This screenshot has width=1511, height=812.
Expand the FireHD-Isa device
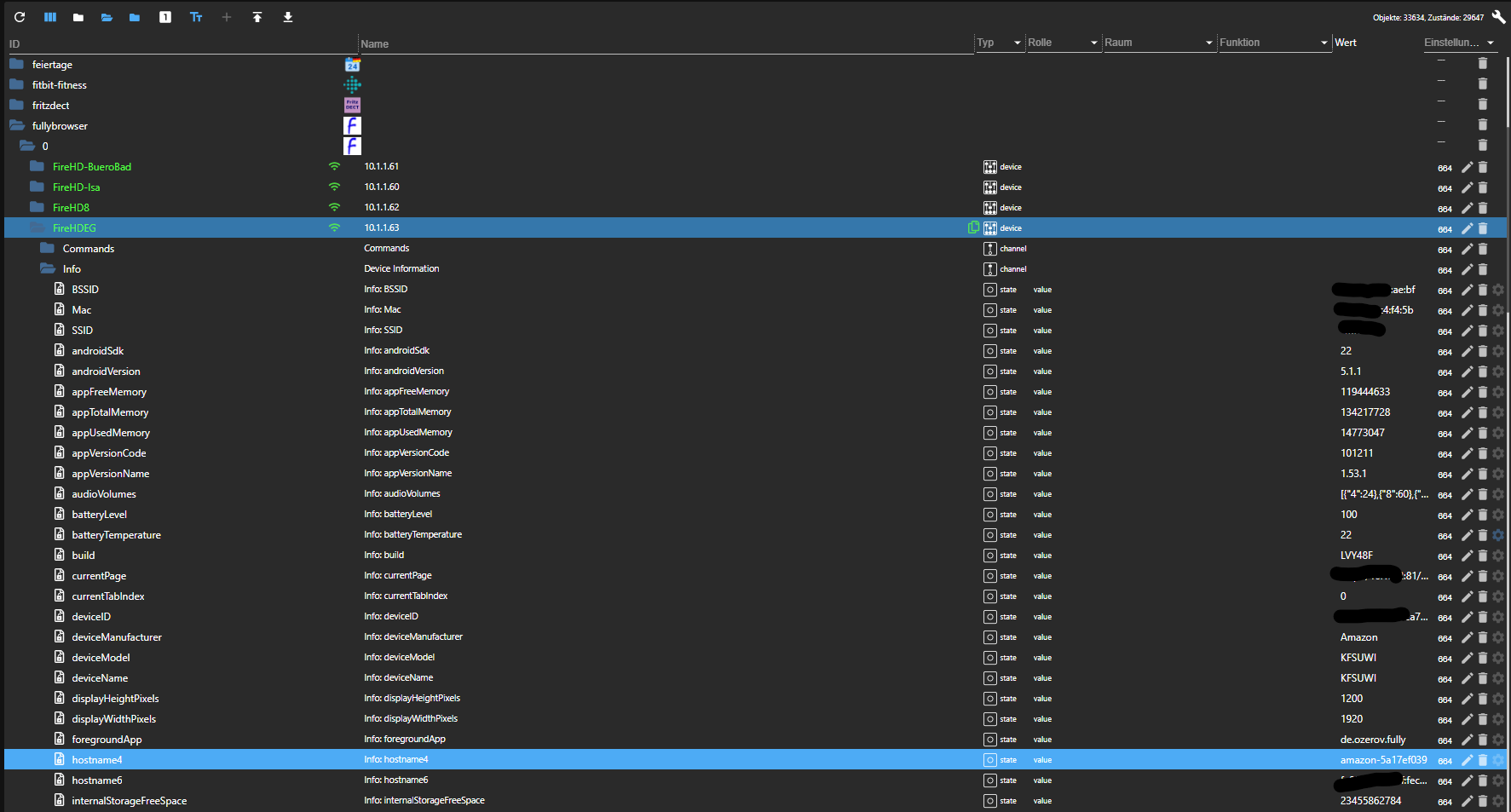click(x=37, y=187)
